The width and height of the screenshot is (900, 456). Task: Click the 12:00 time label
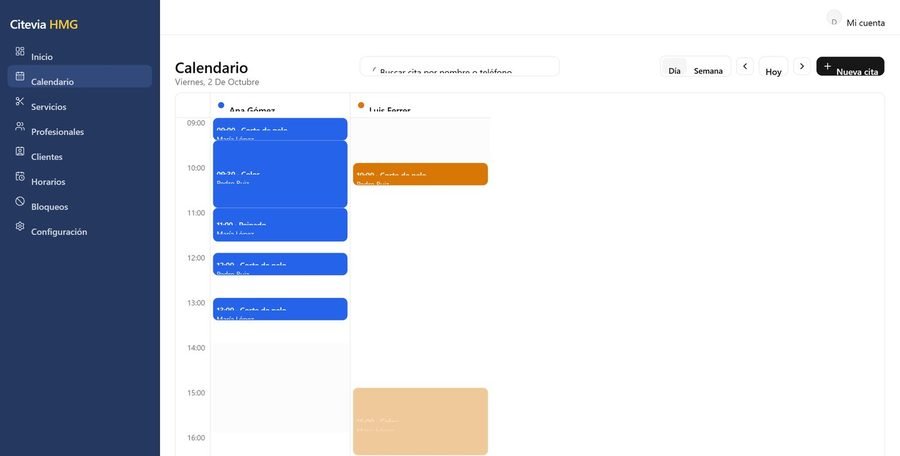196,258
